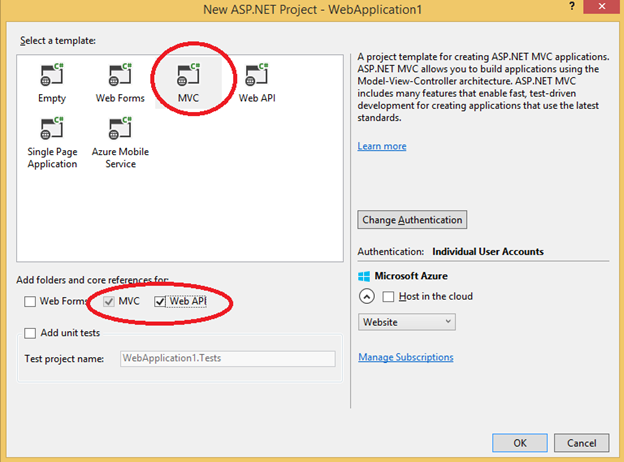Image resolution: width=624 pixels, height=462 pixels.
Task: Close the New ASP.NET Project dialog
Action: tap(602, 7)
